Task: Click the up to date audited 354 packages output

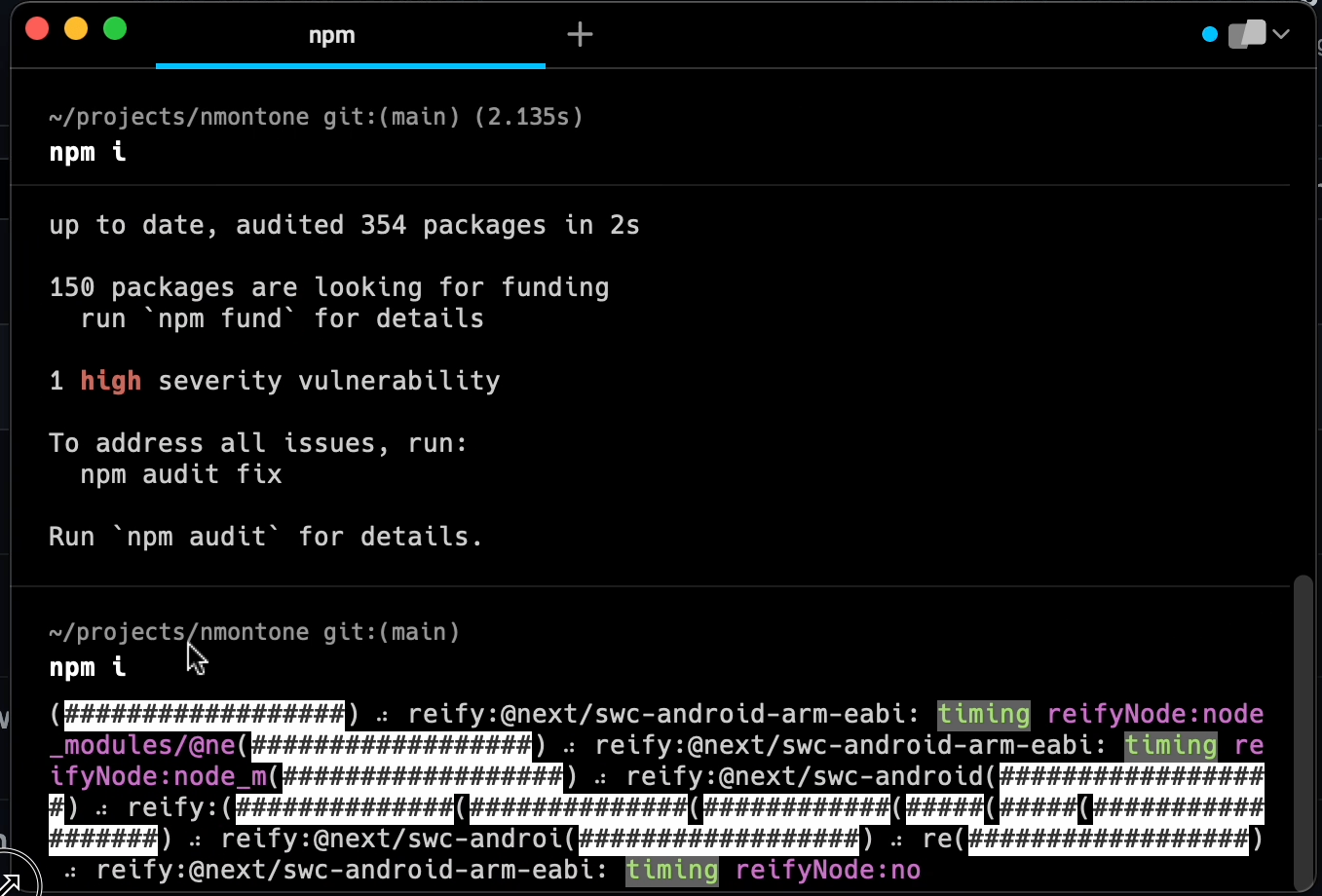Action: (344, 225)
